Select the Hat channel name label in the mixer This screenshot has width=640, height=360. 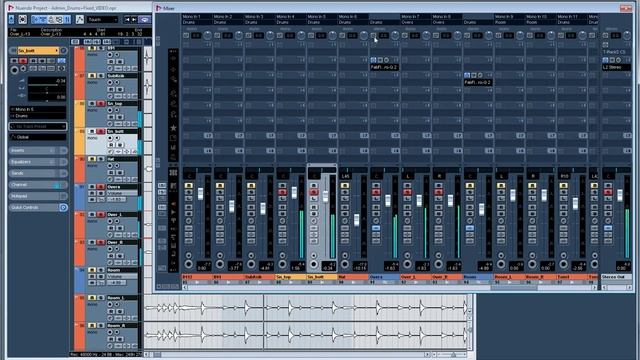(x=353, y=277)
